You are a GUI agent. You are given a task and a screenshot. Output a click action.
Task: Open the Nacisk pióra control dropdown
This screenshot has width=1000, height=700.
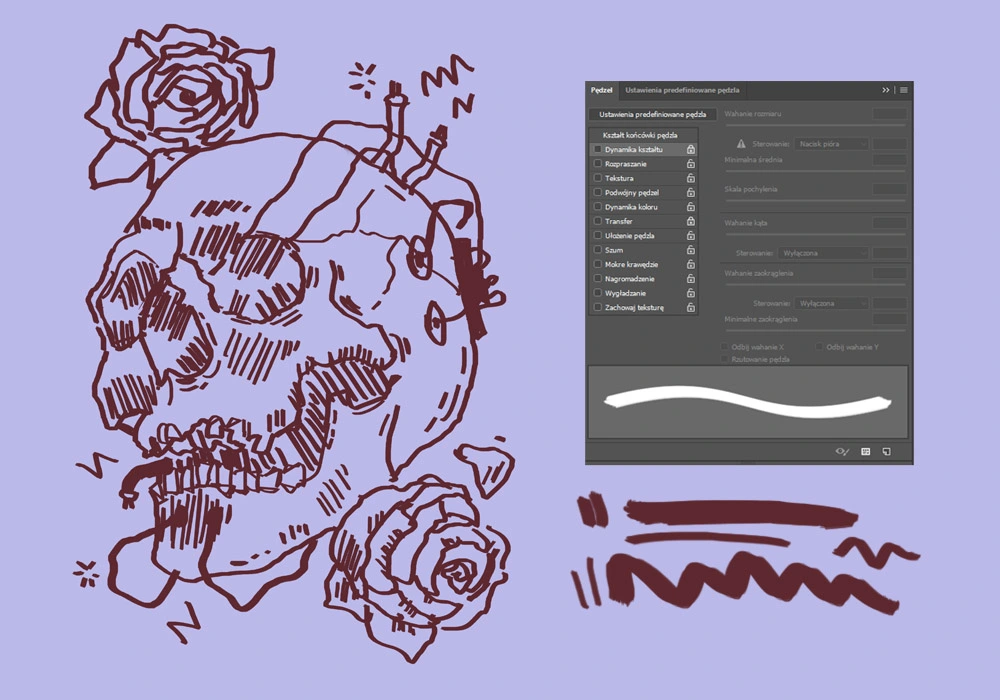tap(831, 144)
